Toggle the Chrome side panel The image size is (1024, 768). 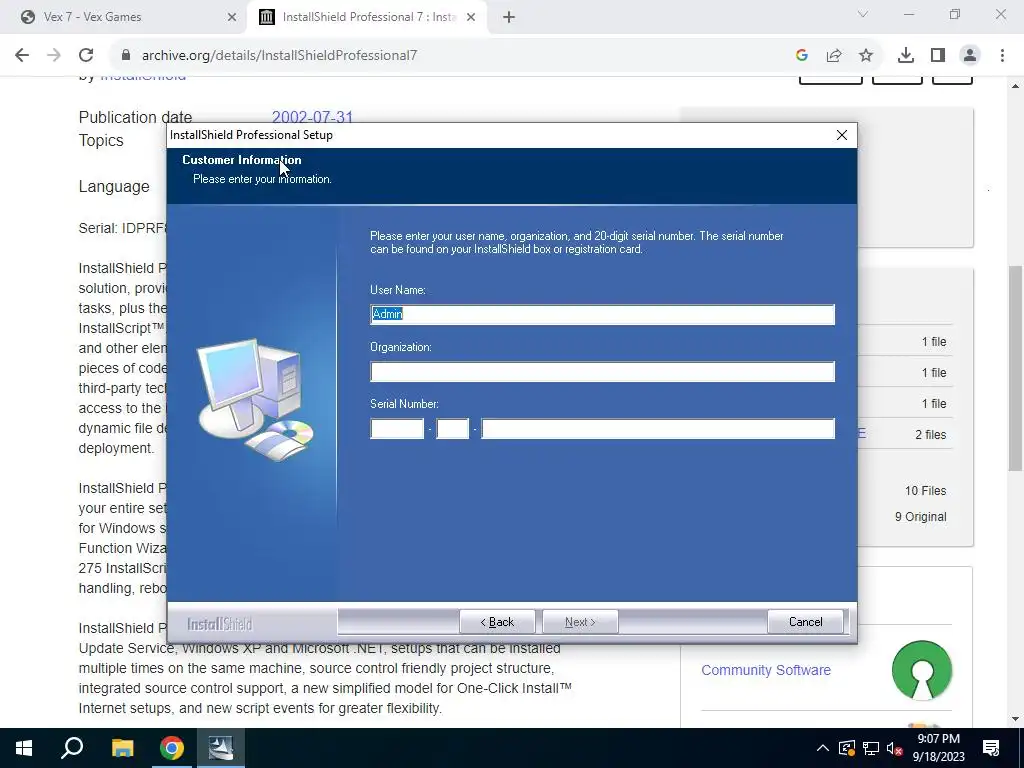click(x=938, y=56)
